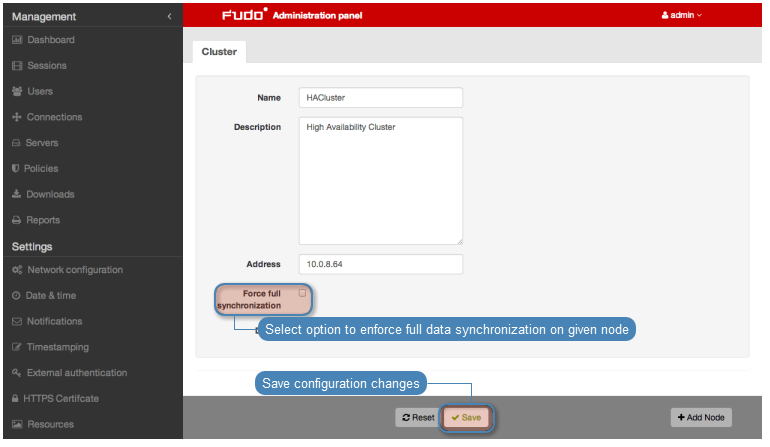Collapse the Management sidebar with chevron
This screenshot has height=447, width=770.
click(x=169, y=16)
